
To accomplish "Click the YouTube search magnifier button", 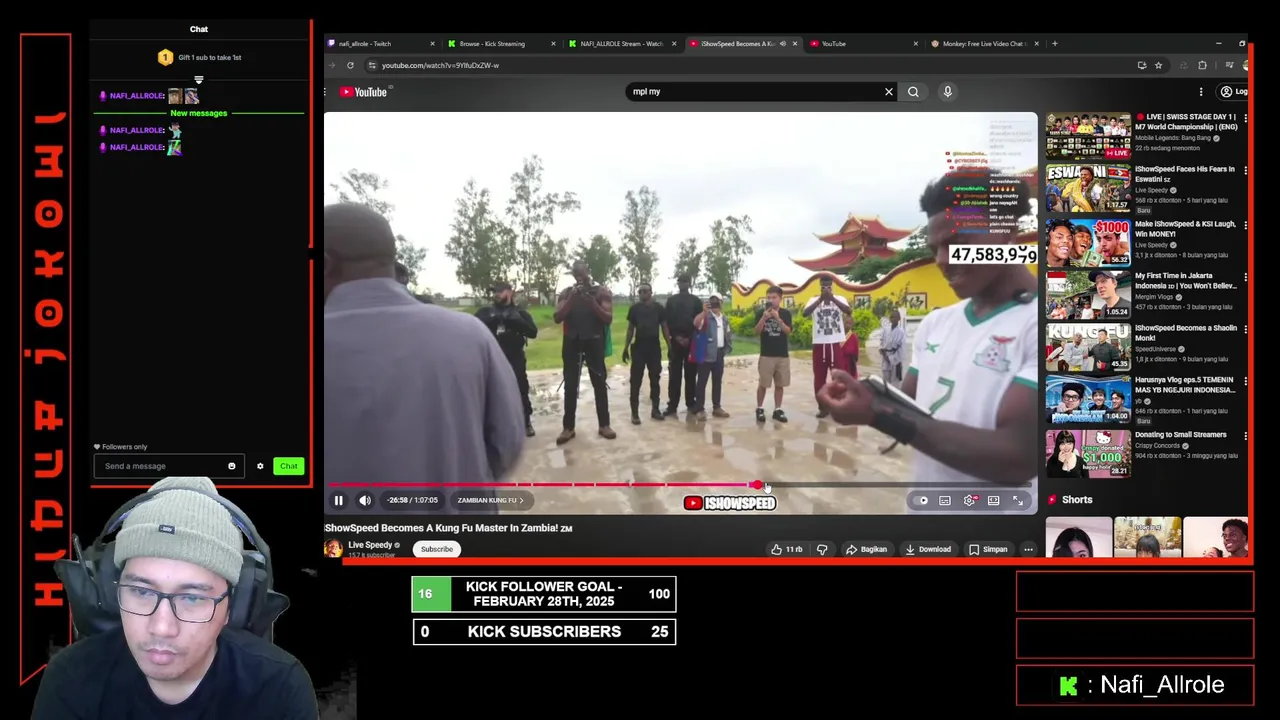I will tap(913, 92).
